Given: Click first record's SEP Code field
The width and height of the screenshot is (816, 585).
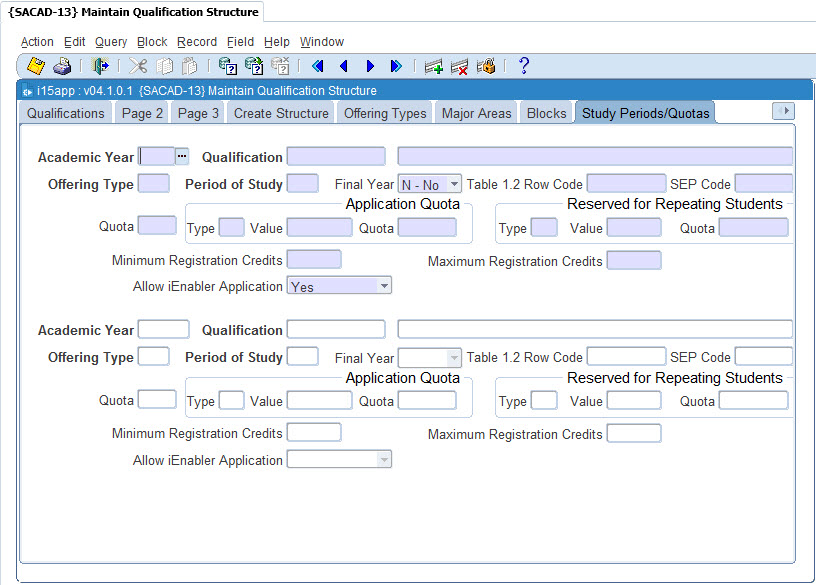Looking at the screenshot, I should click(764, 184).
